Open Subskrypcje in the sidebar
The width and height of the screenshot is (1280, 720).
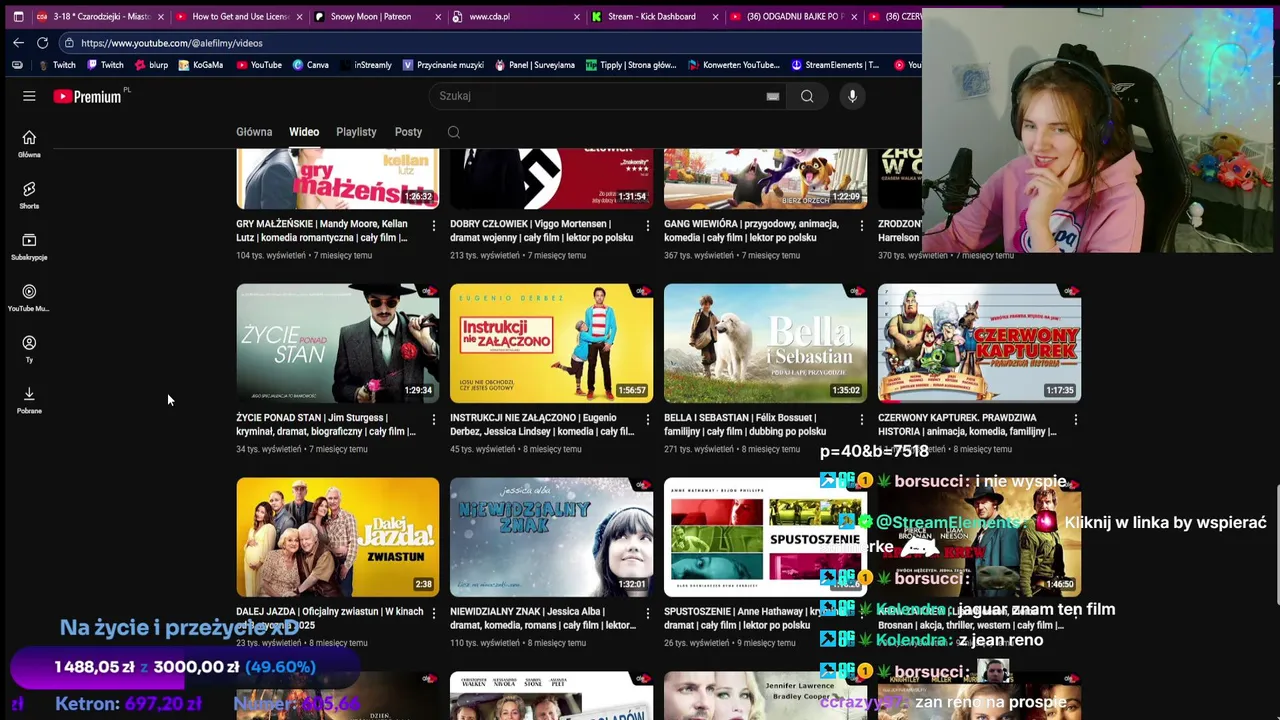pyautogui.click(x=29, y=246)
